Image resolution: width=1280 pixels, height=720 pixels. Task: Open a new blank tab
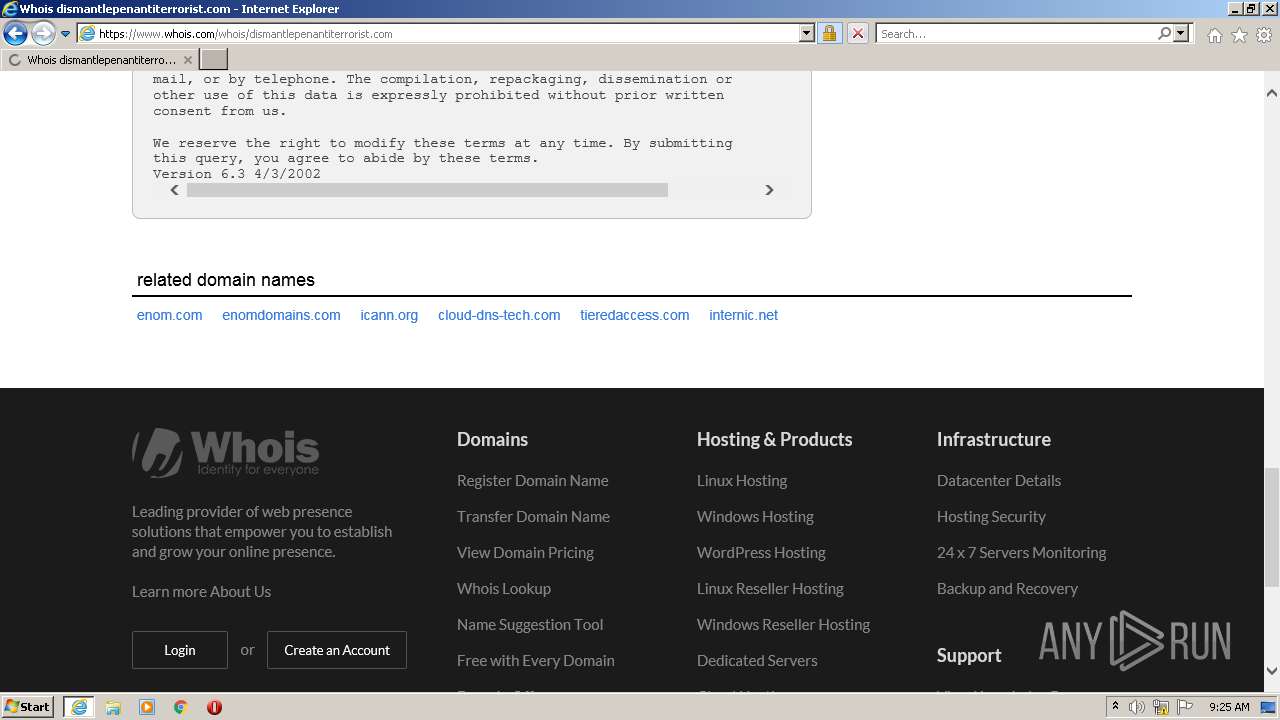tap(214, 60)
